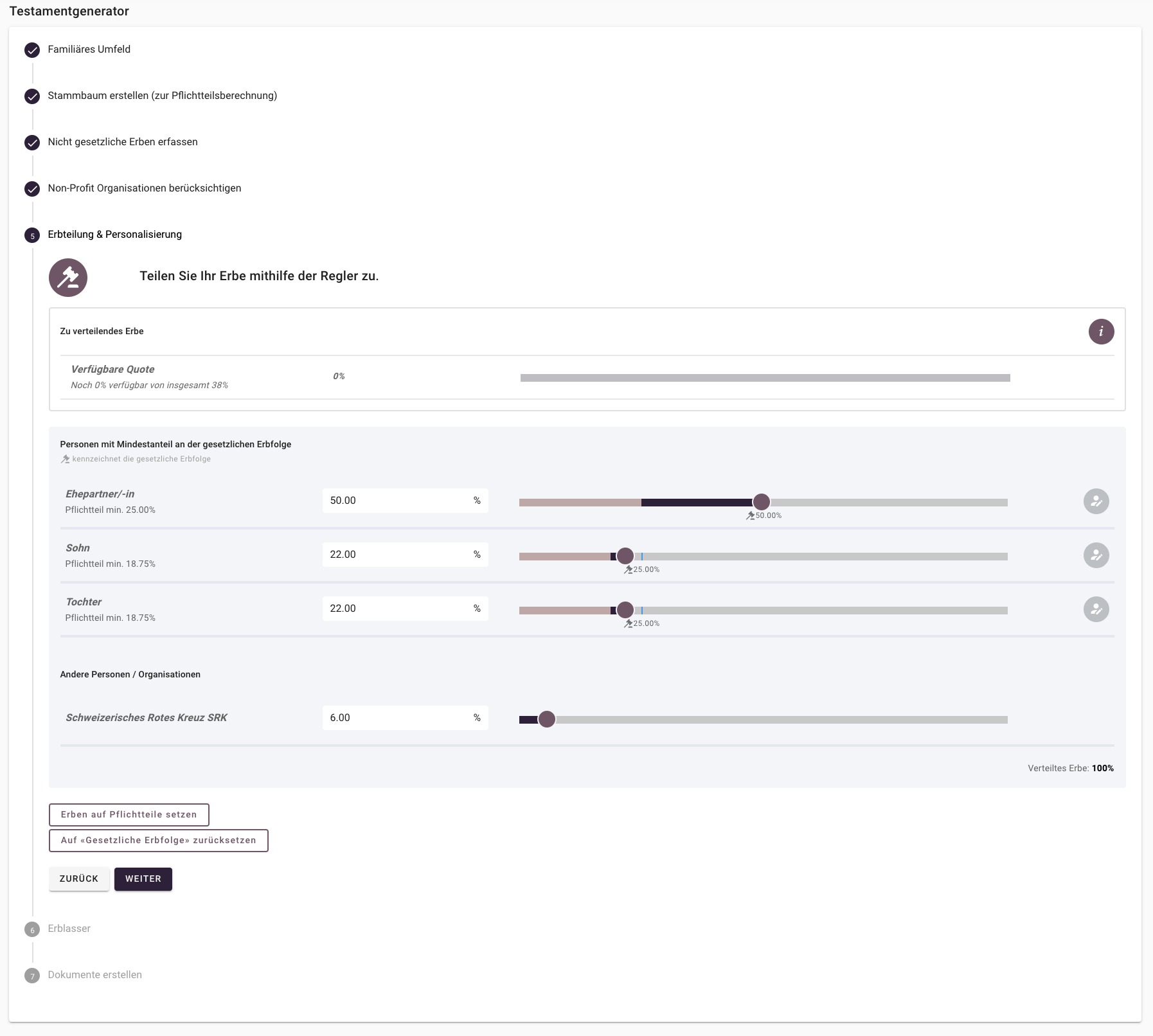Click checkmark icon of Stammbaum erstellen step
The width and height of the screenshot is (1153, 1036).
click(32, 96)
